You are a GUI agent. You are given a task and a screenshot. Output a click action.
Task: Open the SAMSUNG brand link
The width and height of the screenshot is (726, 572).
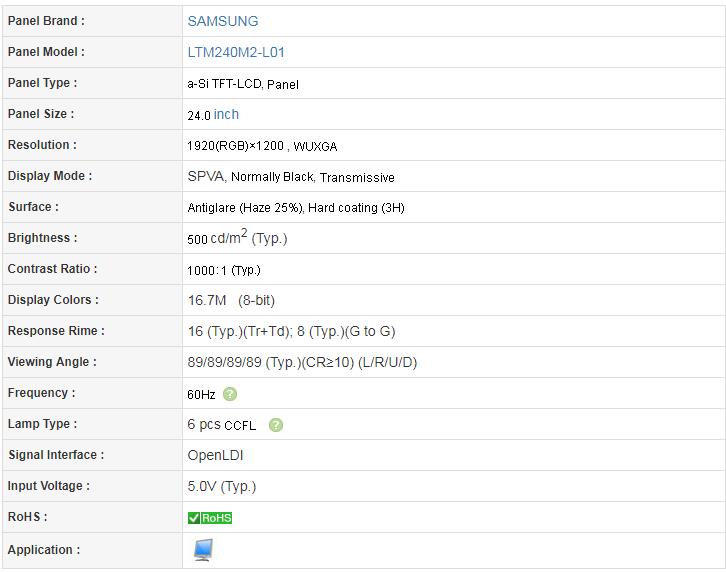click(x=223, y=21)
